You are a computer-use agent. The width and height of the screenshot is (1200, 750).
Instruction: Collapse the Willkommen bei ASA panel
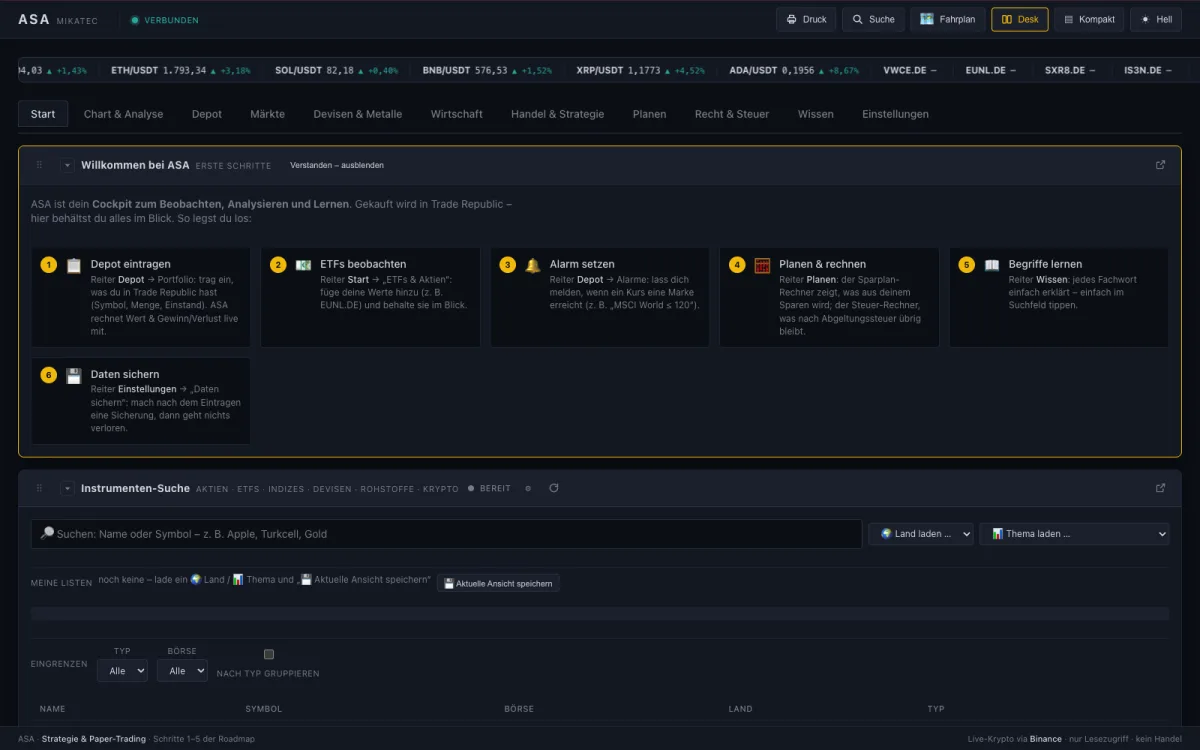[x=67, y=165]
